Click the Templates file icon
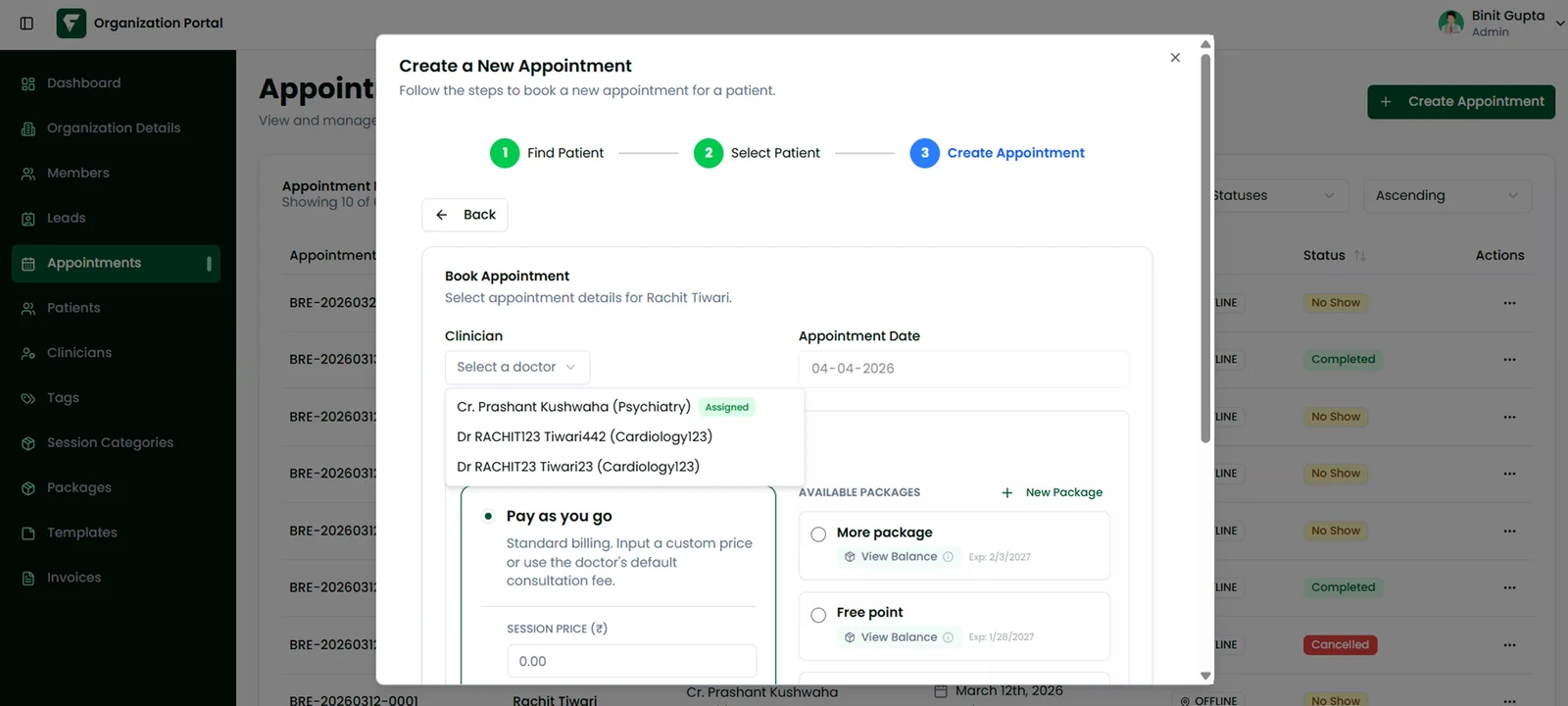Viewport: 1568px width, 706px height. tap(28, 533)
